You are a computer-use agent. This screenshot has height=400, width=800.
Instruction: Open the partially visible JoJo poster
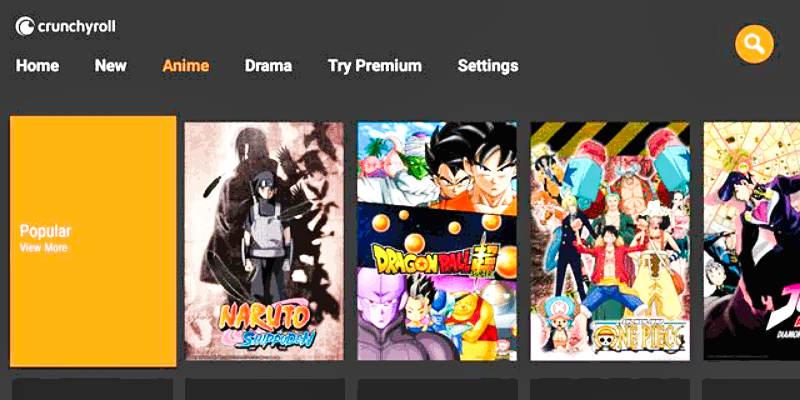(x=752, y=241)
